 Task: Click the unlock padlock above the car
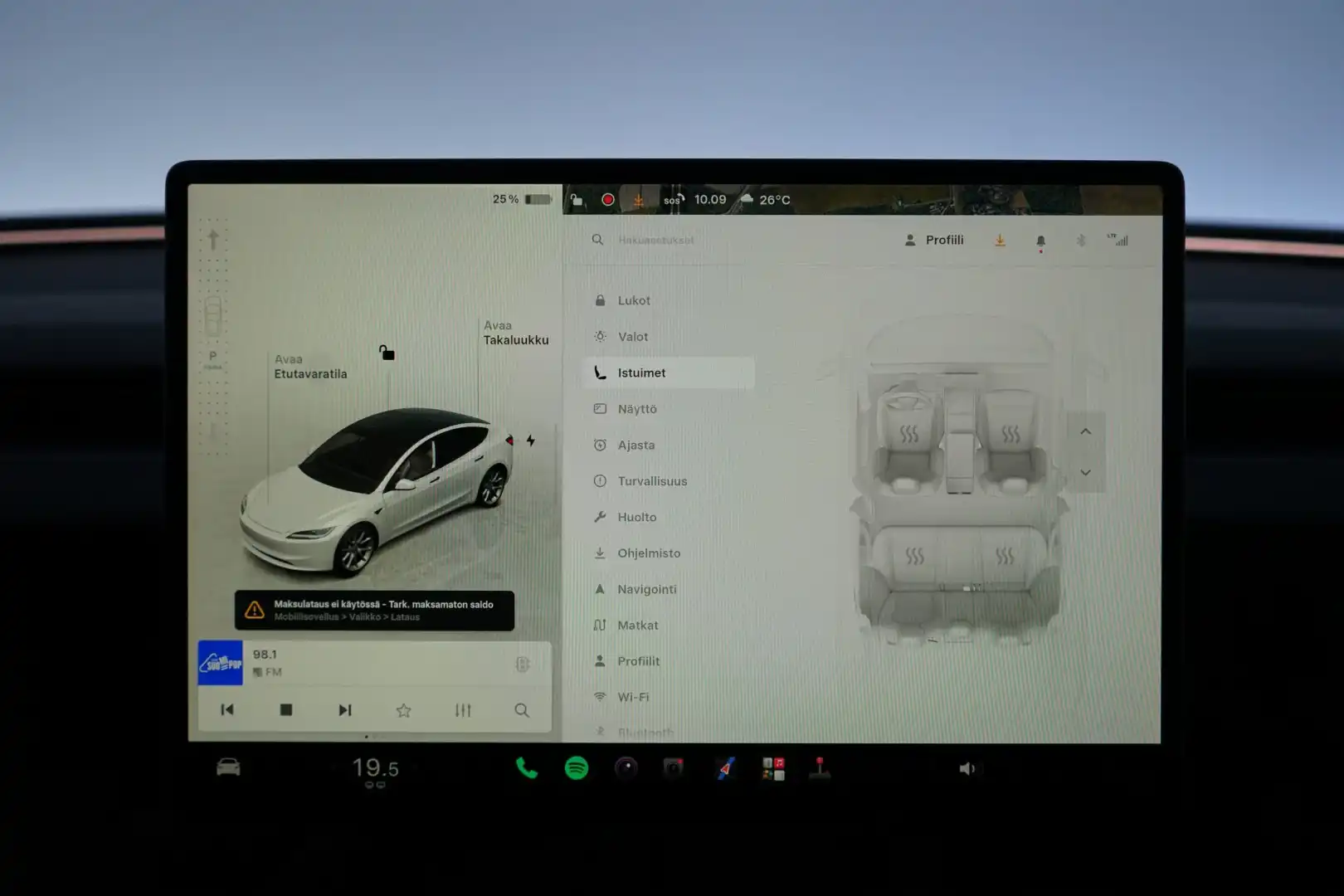(387, 353)
